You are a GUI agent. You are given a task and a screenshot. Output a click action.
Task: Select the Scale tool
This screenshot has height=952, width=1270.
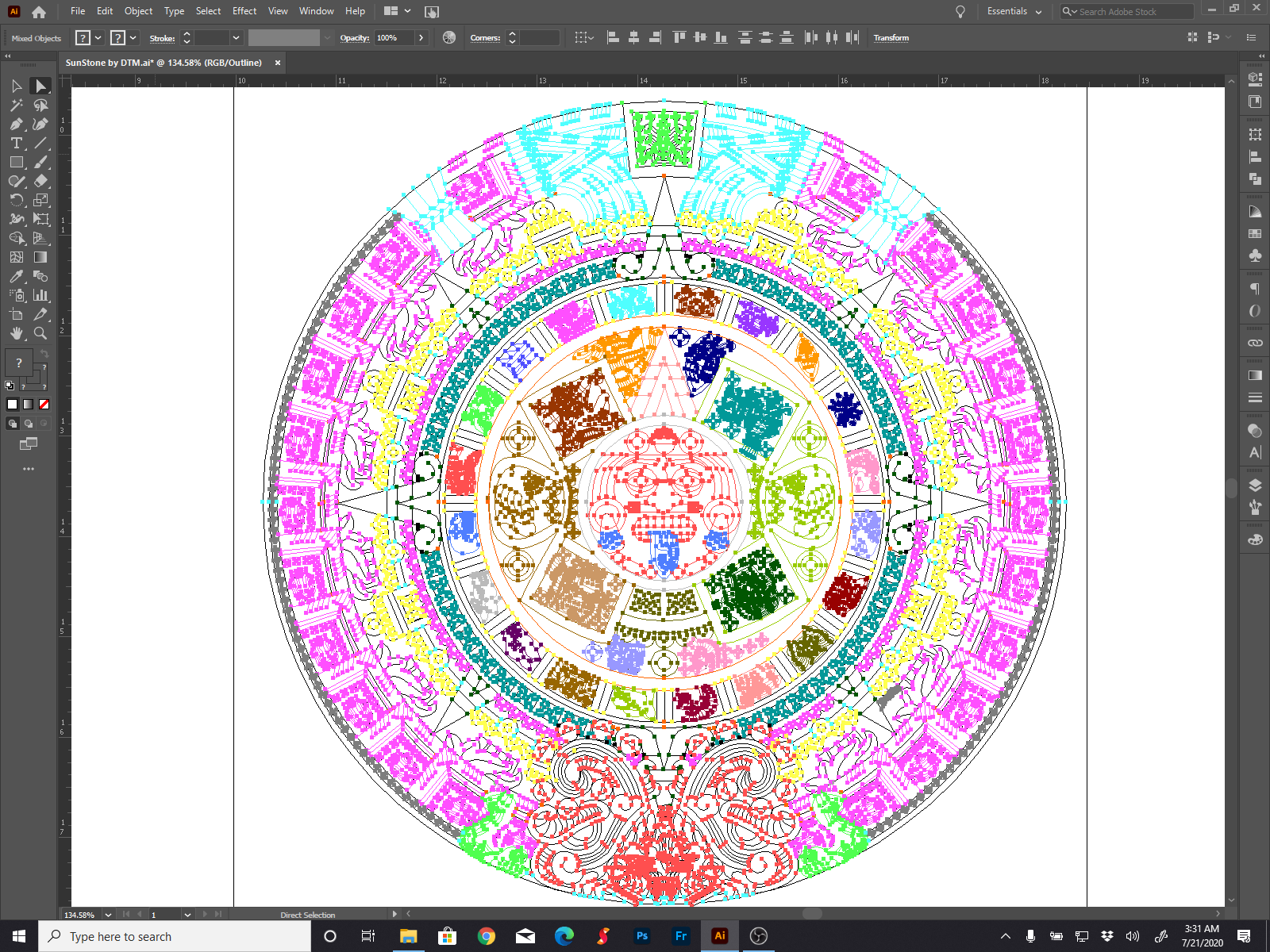[40, 200]
